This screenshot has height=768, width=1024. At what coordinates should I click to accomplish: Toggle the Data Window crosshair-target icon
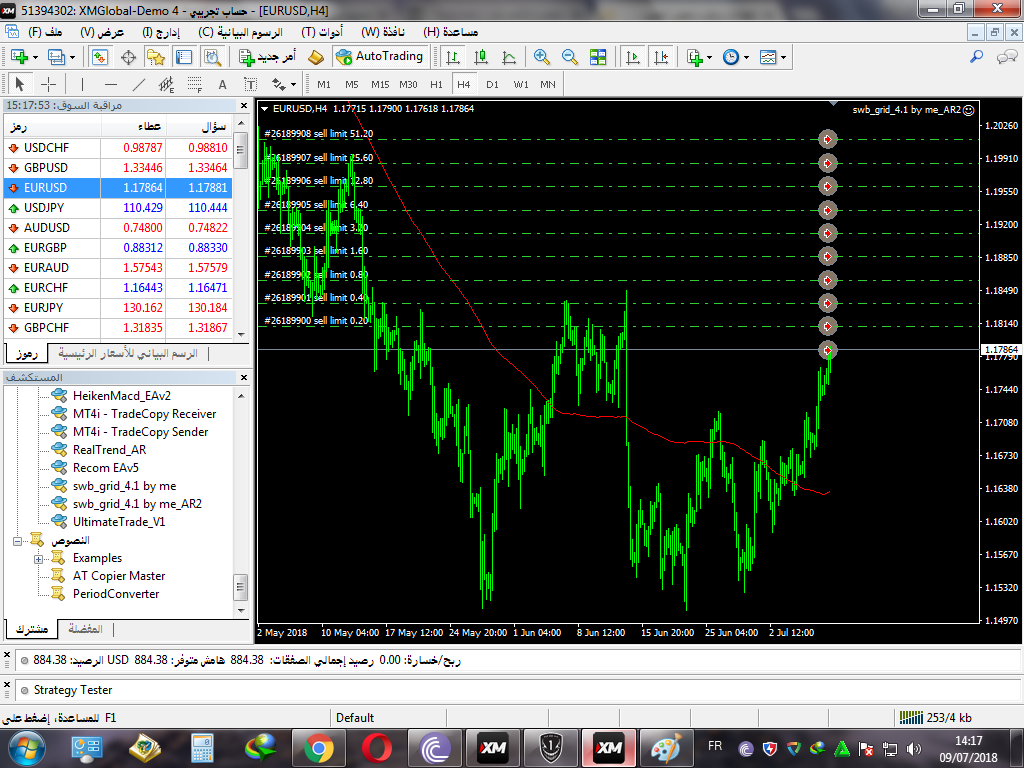tap(129, 57)
